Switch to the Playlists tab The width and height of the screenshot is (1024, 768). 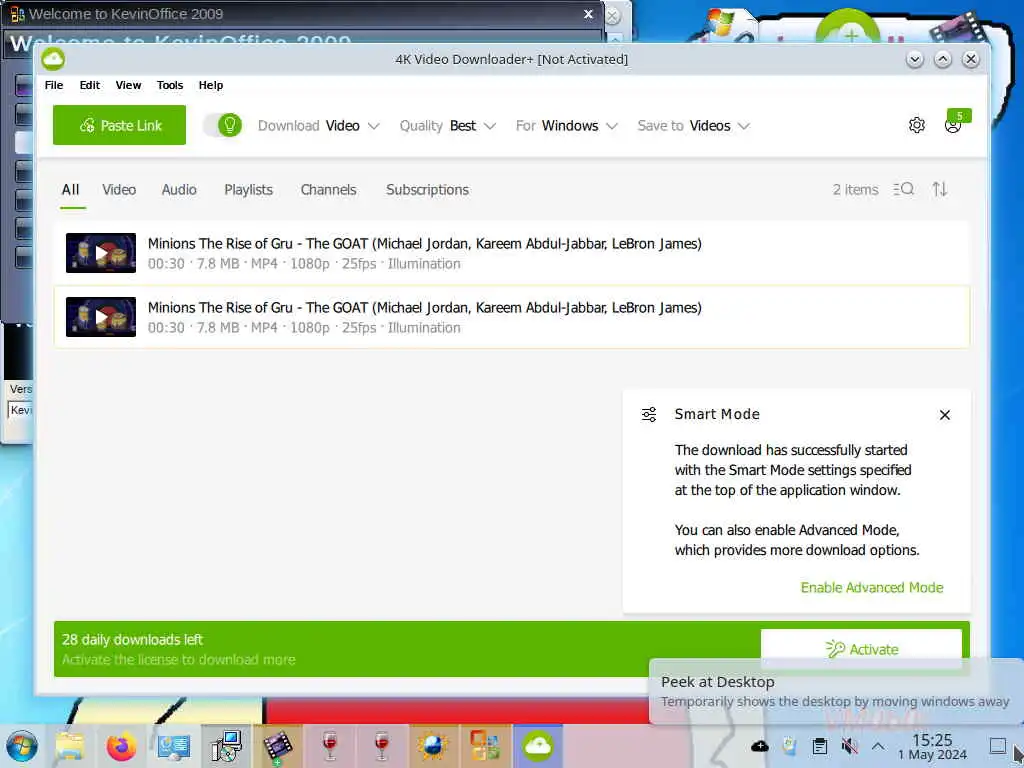pos(248,189)
